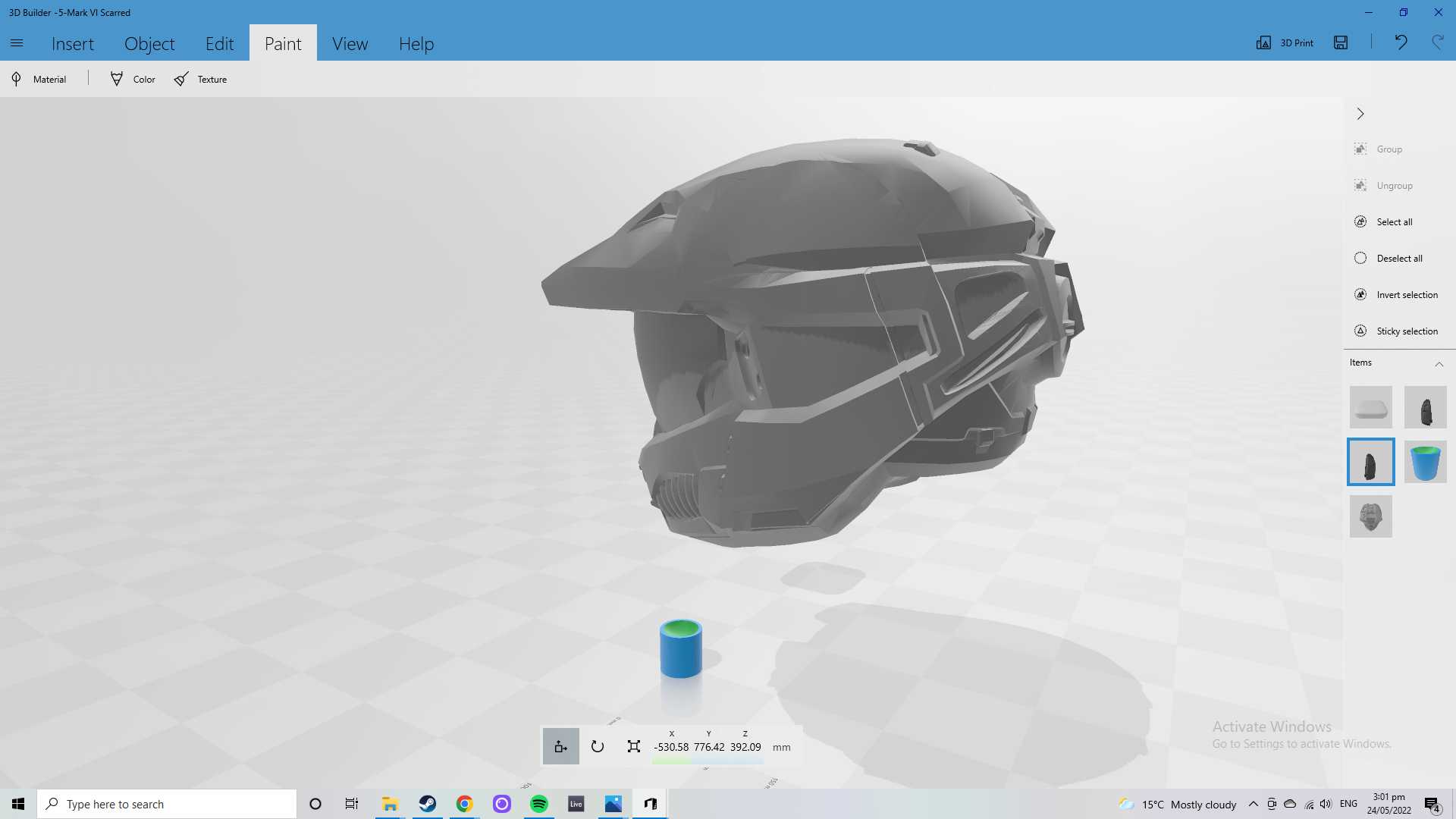This screenshot has width=1456, height=819.
Task: Open Cortana from the taskbar
Action: tap(315, 804)
